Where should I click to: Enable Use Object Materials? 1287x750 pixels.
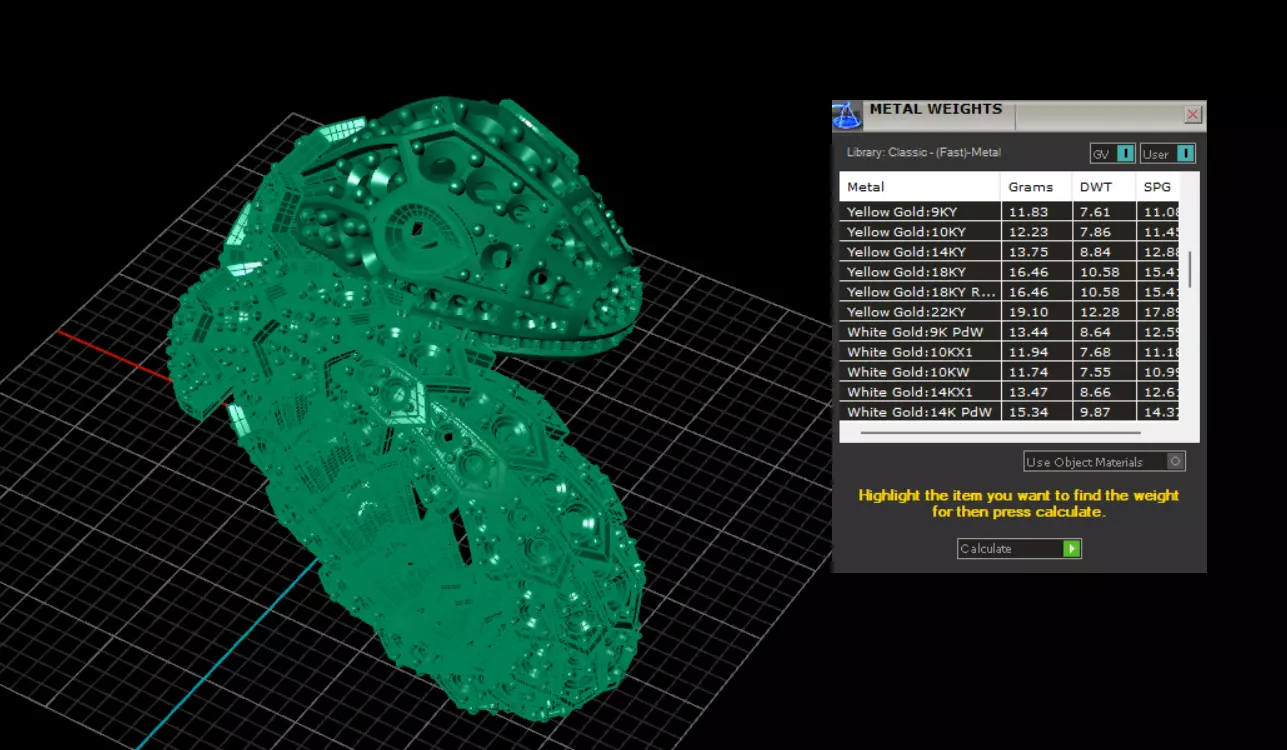pyautogui.click(x=1104, y=462)
